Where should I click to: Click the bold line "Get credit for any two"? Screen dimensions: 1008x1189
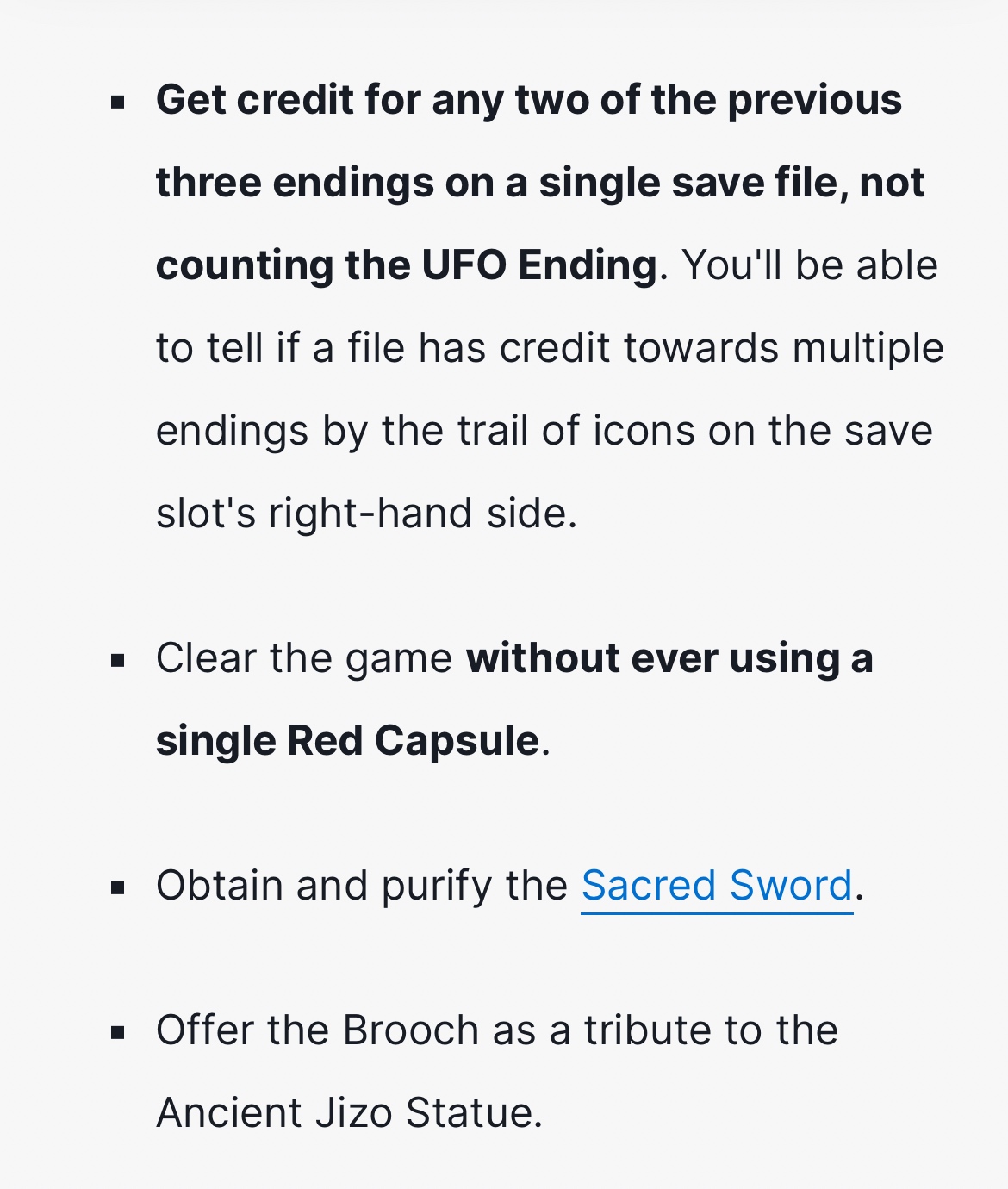(x=528, y=100)
